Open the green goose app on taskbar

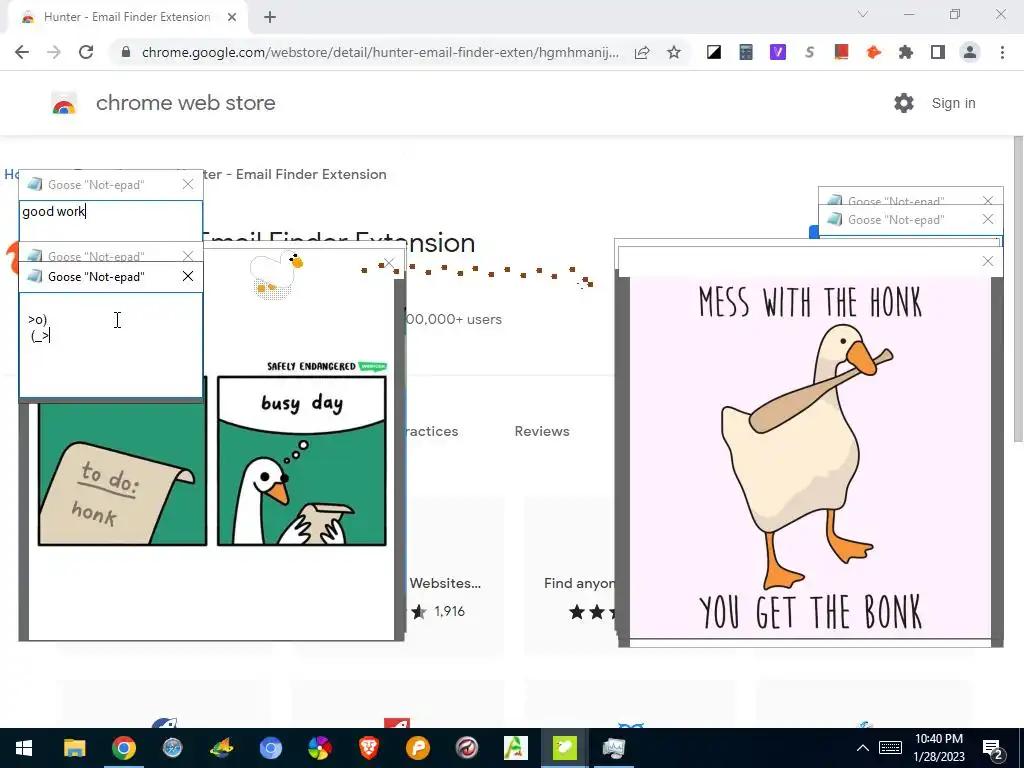click(x=565, y=748)
